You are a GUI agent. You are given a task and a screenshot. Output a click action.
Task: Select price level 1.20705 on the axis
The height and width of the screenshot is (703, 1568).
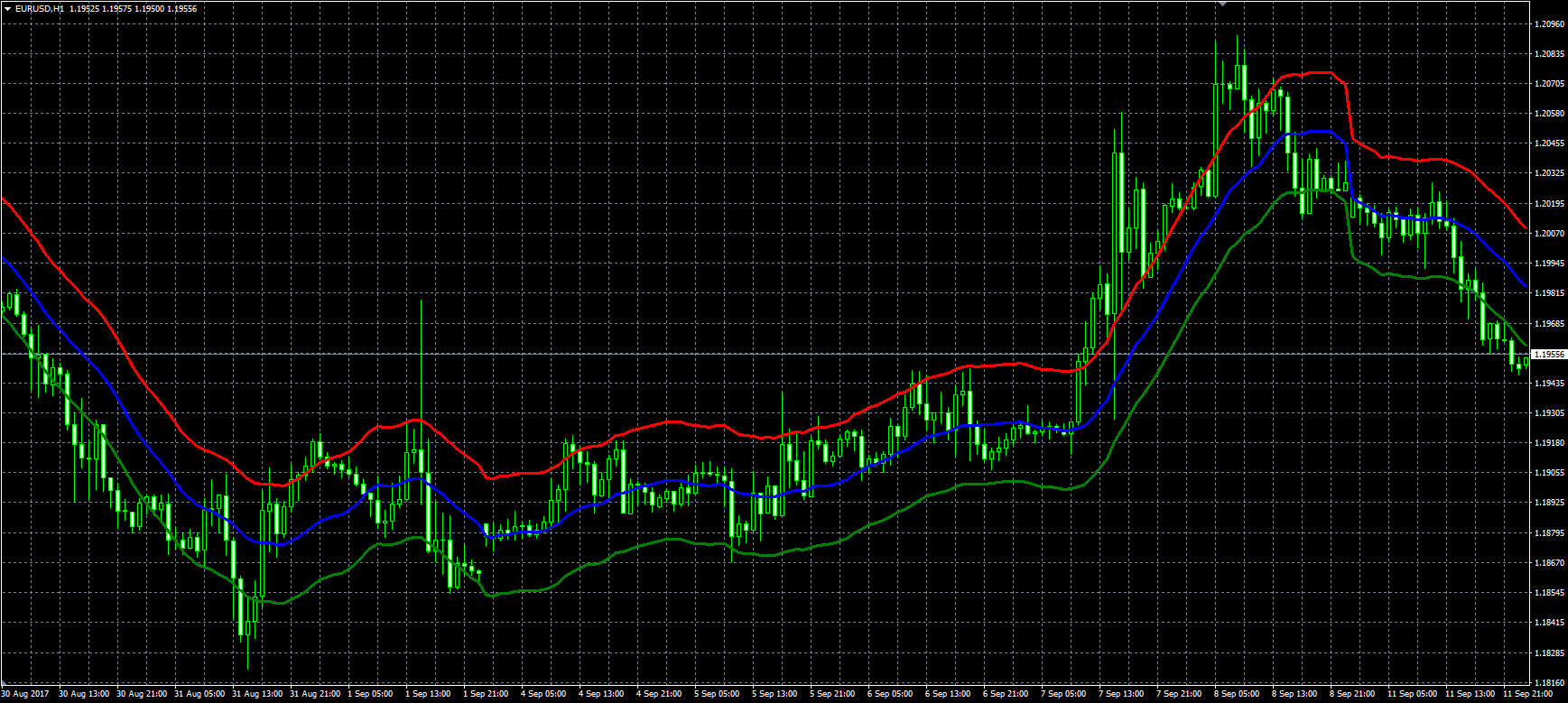(x=1549, y=84)
